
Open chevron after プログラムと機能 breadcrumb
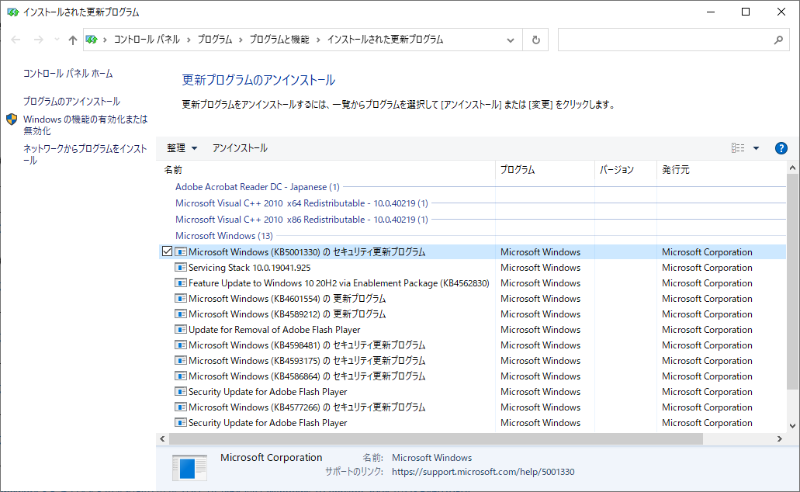click(318, 40)
